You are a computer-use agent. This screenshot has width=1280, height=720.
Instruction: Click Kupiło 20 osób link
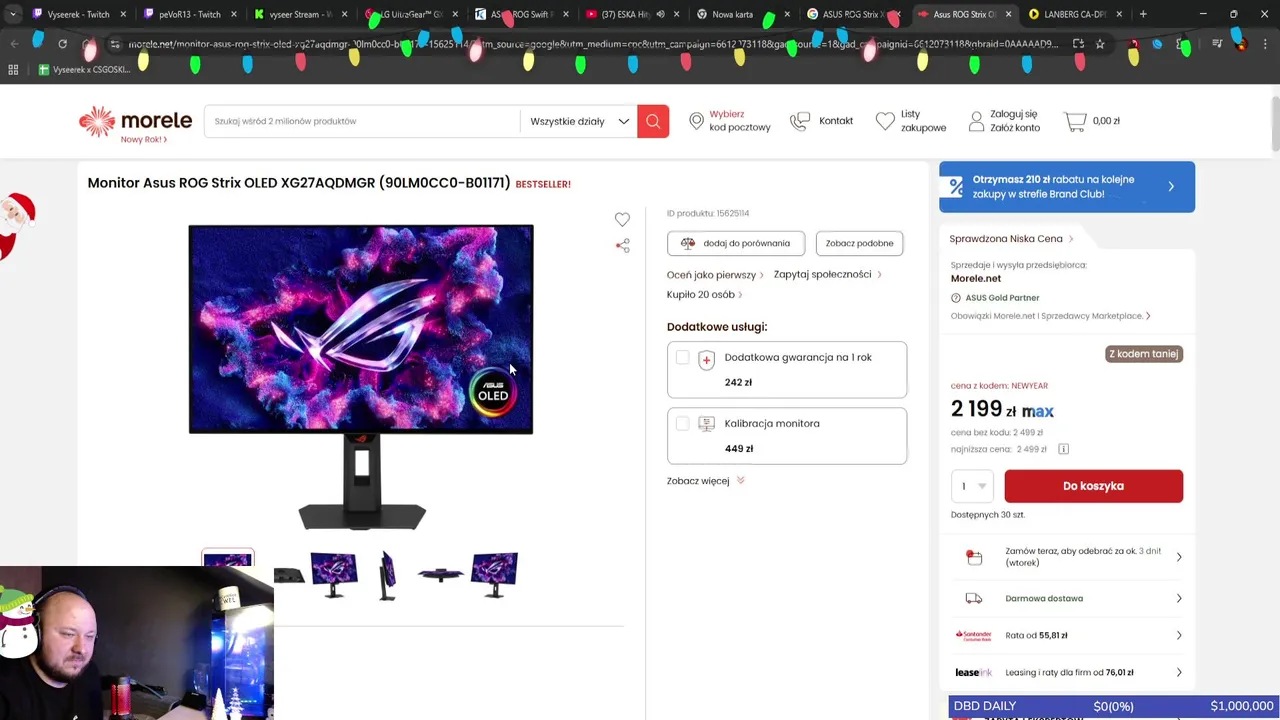[x=704, y=295]
